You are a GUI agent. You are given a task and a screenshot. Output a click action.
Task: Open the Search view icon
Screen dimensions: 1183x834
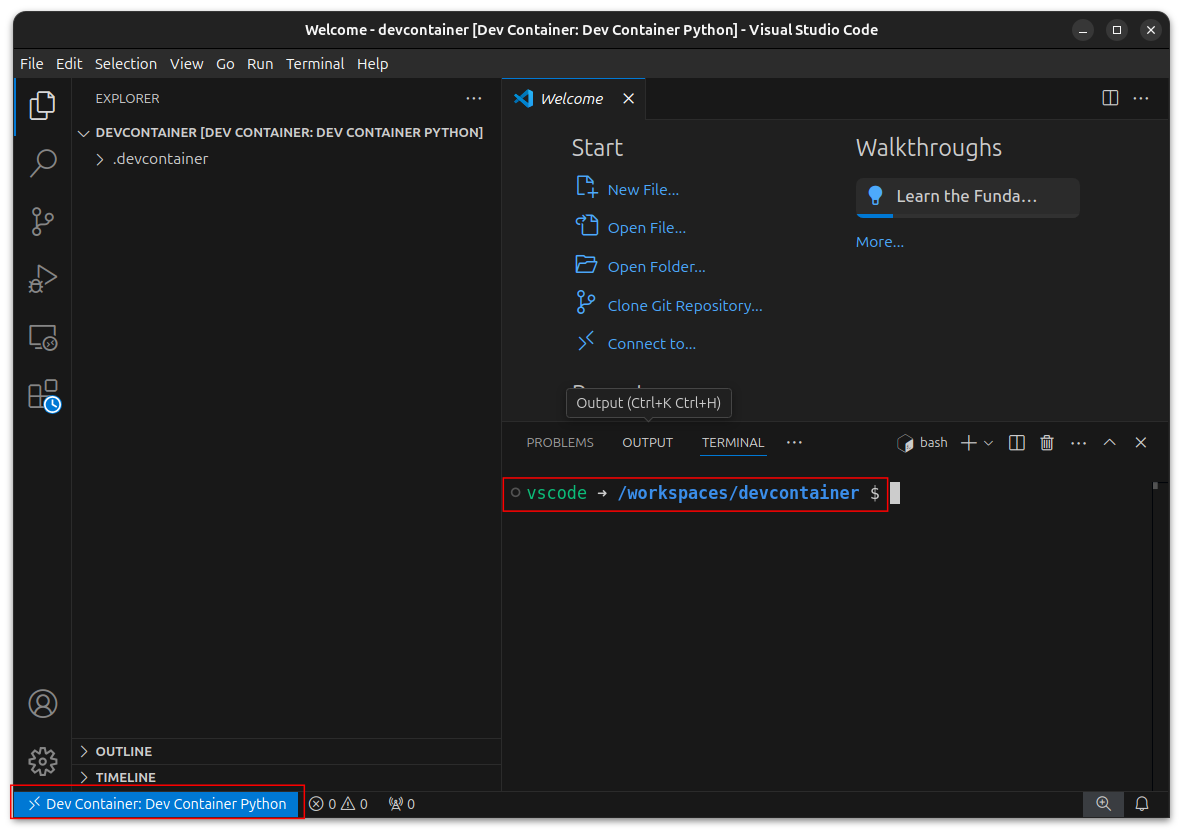[x=42, y=163]
